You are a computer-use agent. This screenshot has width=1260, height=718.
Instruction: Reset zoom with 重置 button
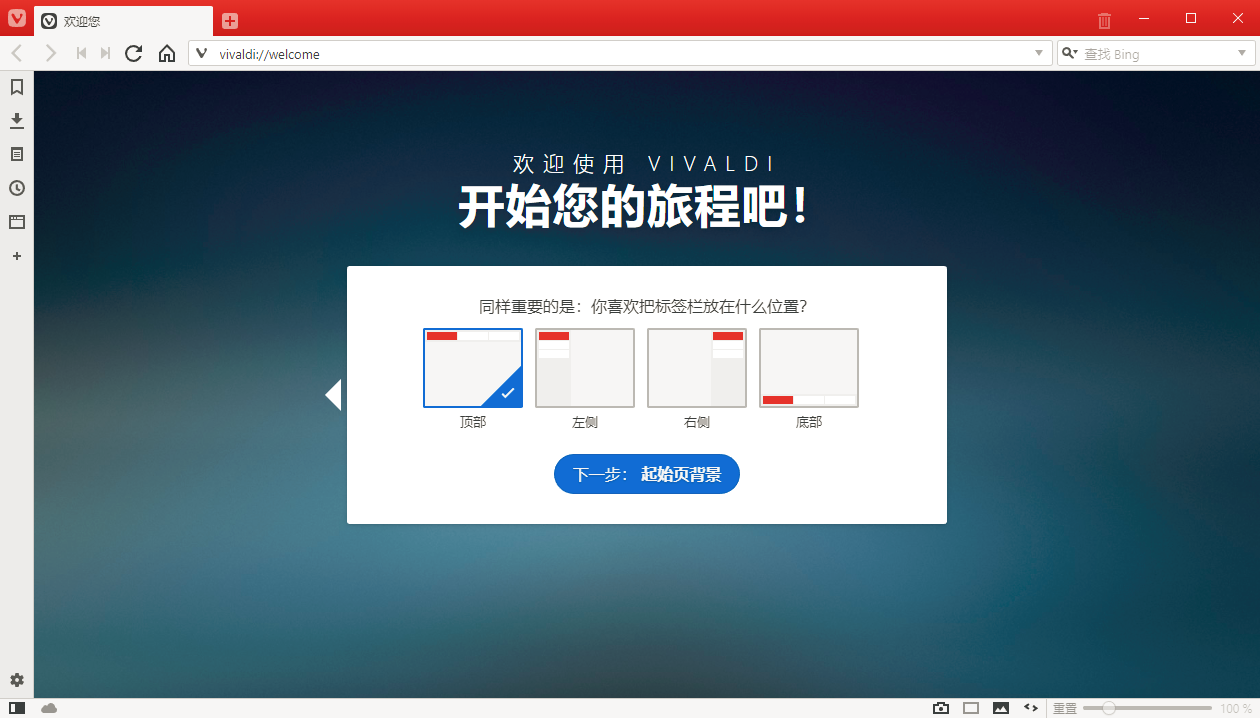click(1065, 708)
